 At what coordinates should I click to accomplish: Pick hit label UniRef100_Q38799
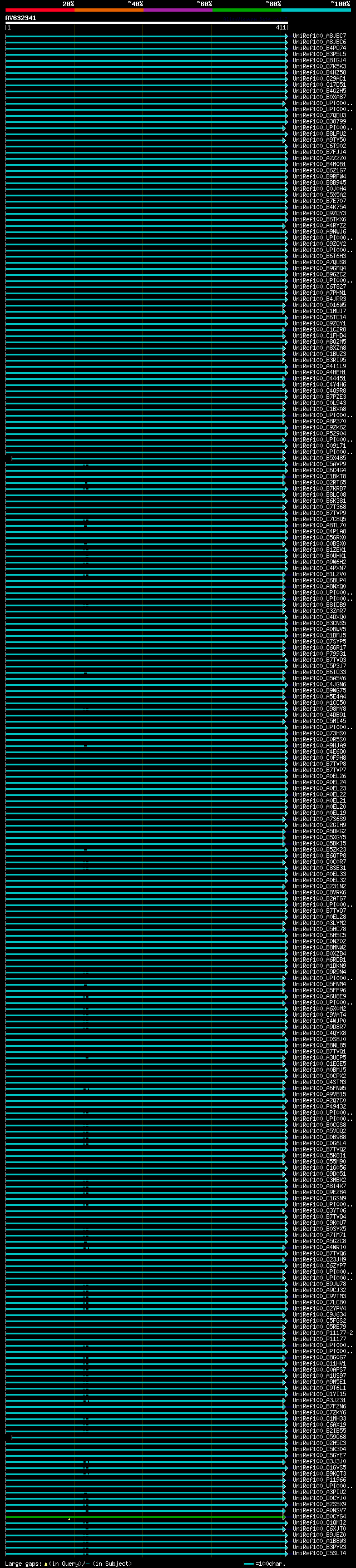[319, 121]
